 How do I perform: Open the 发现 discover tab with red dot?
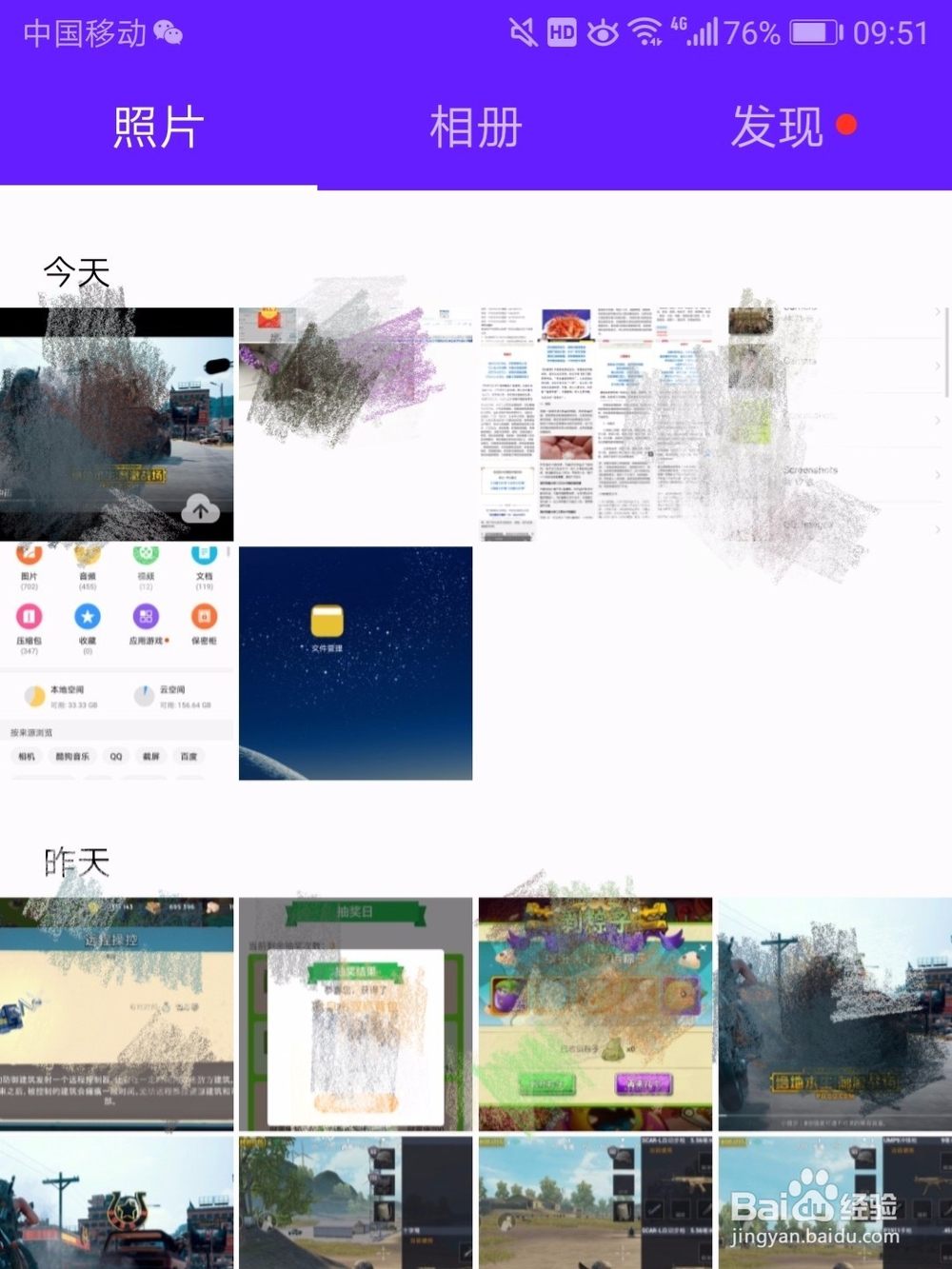coord(779,126)
